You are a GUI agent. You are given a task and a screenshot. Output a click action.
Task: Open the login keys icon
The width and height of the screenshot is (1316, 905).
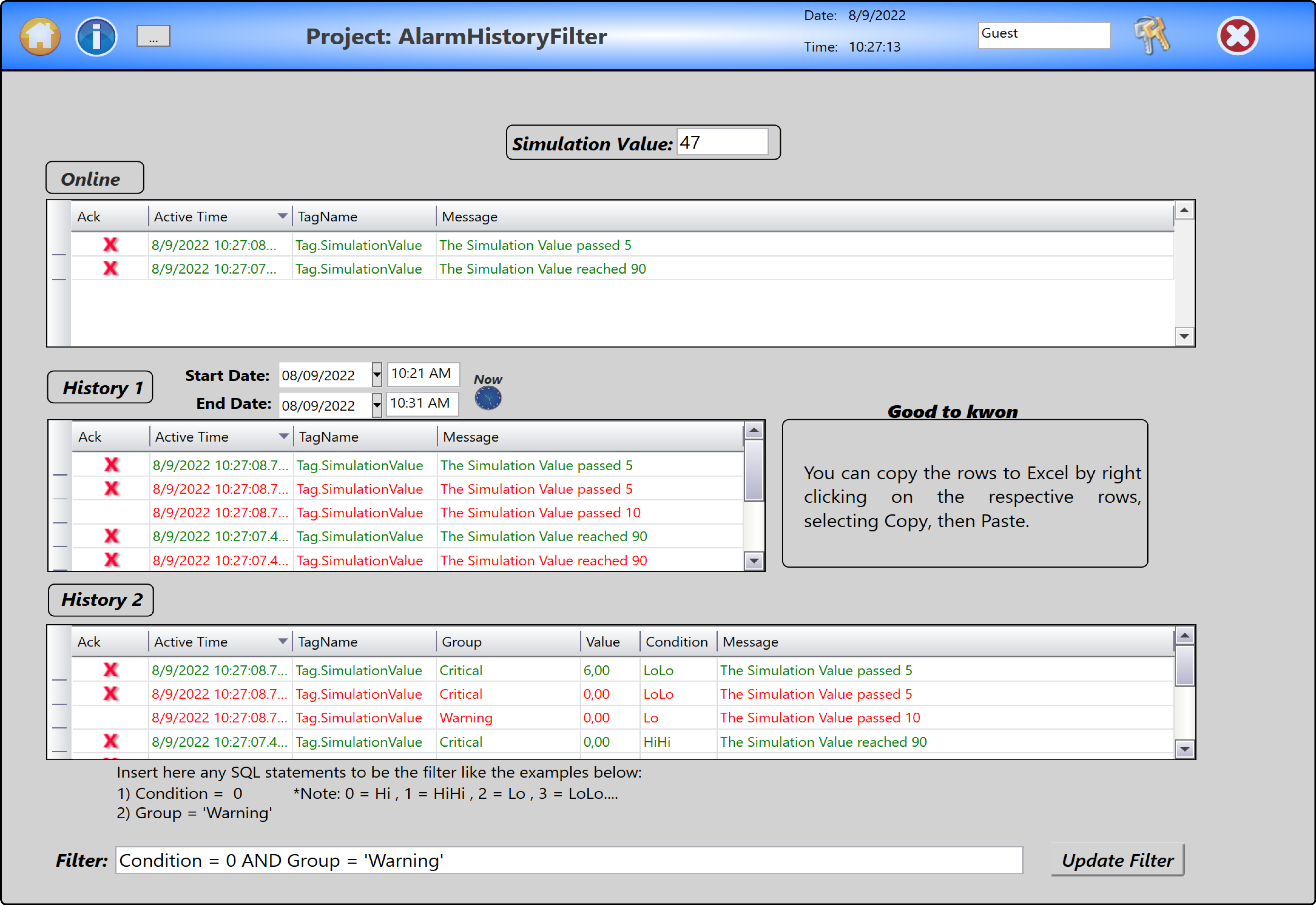point(1151,36)
